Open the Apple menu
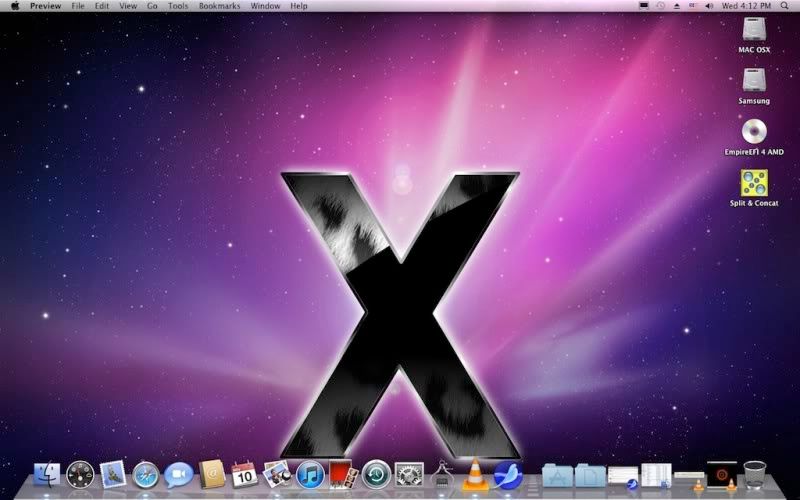Screen dimensions: 800x500 click(x=15, y=6)
